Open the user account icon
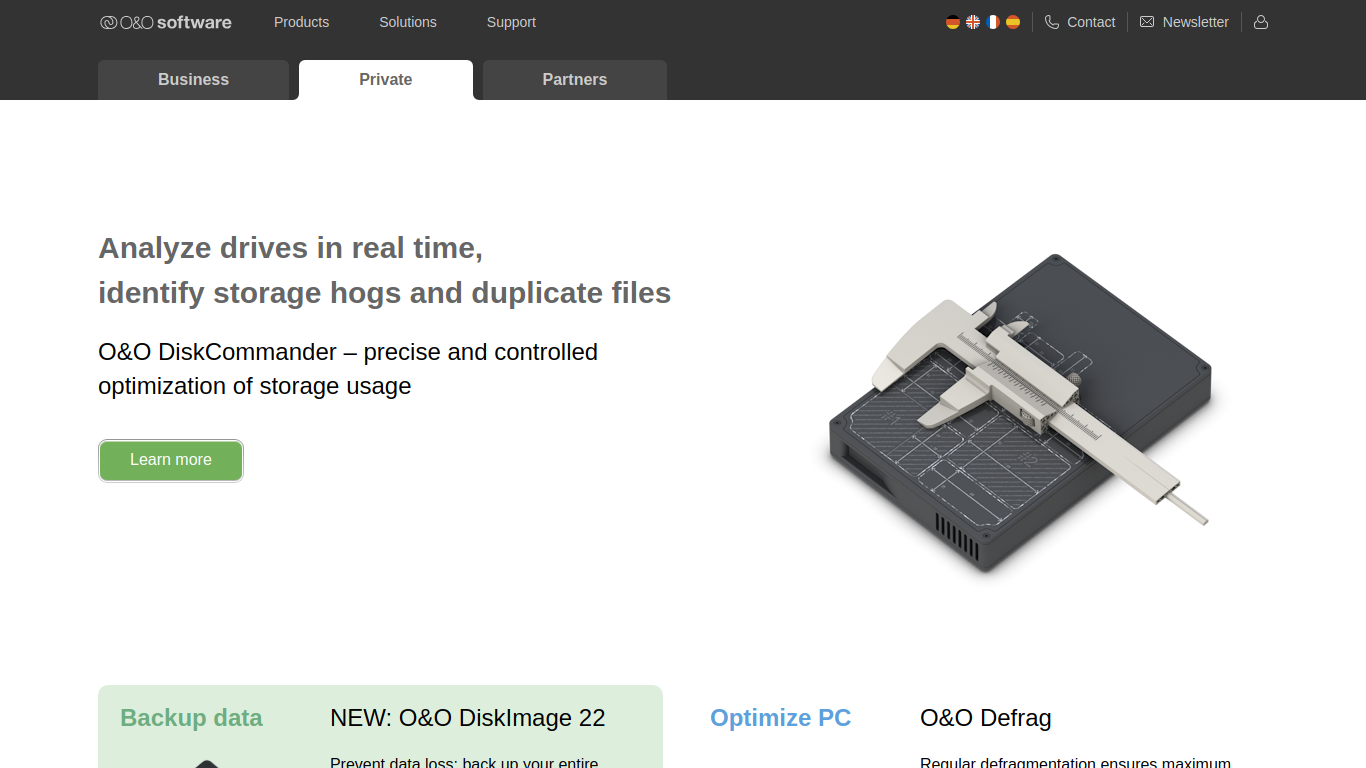Viewport: 1366px width, 768px height. coord(1261,22)
